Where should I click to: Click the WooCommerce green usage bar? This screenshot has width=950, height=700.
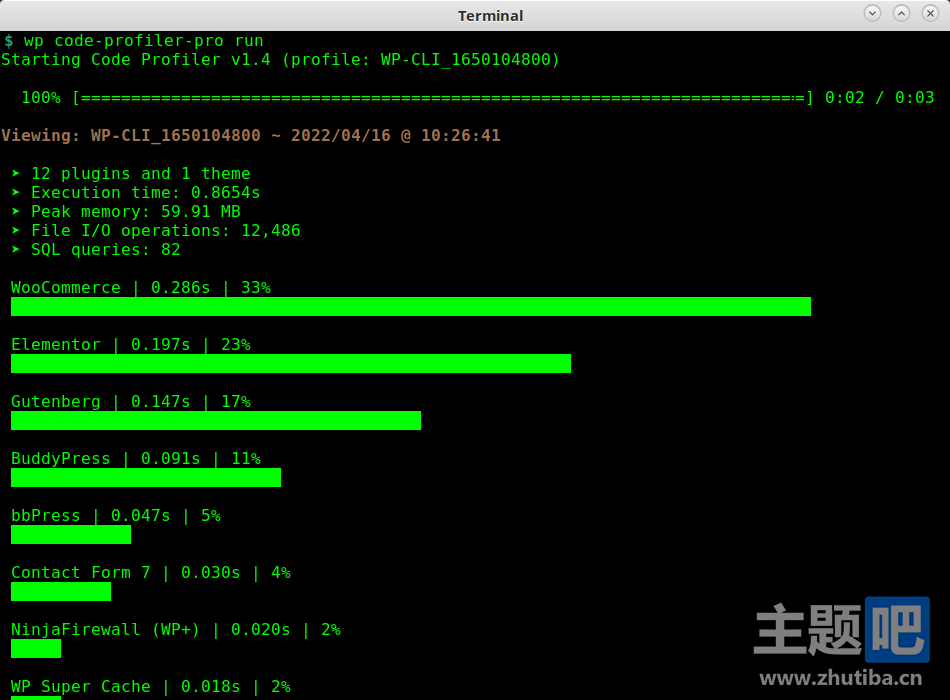click(x=411, y=307)
